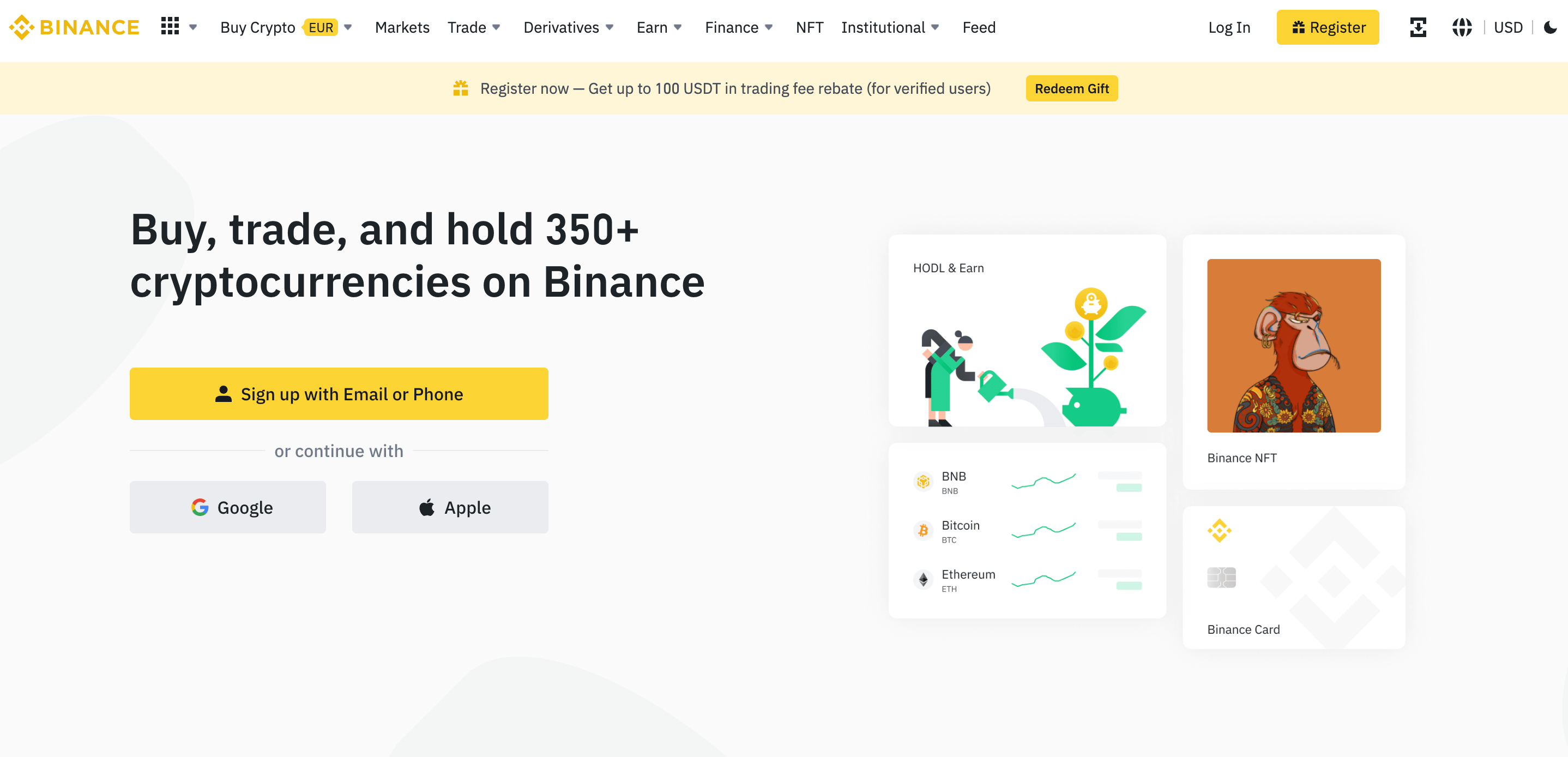Click the globe/language icon
The height and width of the screenshot is (757, 1568).
pos(1462,27)
